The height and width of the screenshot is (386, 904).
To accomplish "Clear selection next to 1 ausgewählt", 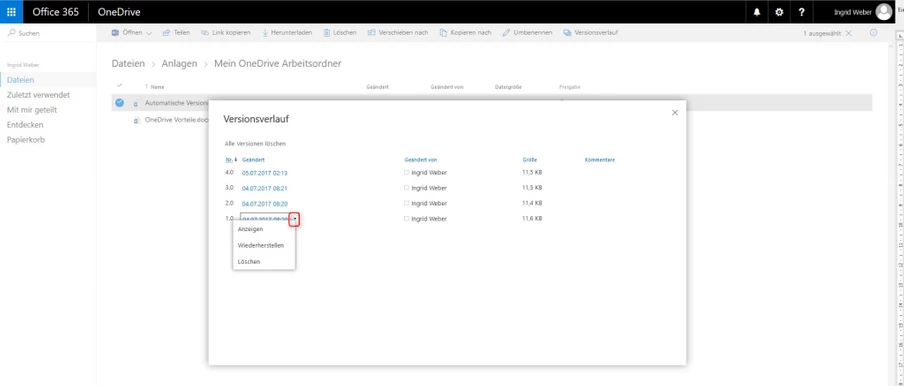I will [x=848, y=33].
